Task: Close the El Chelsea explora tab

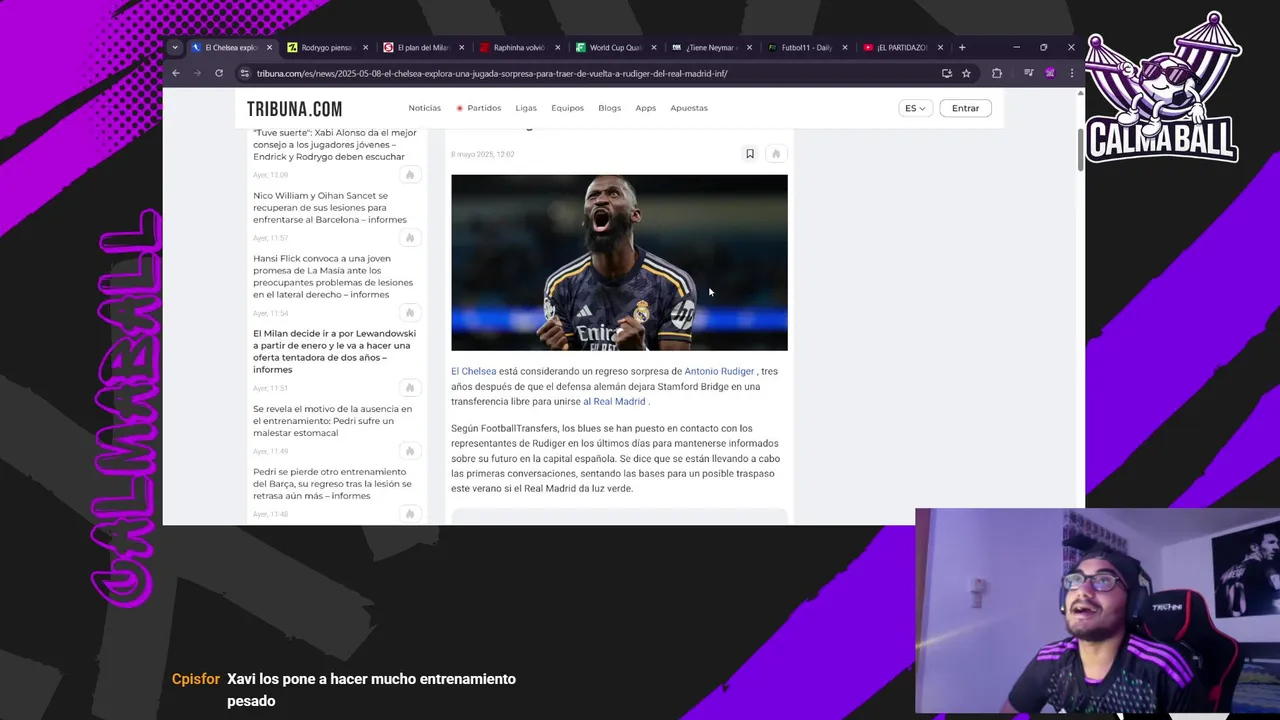Action: pyautogui.click(x=269, y=47)
